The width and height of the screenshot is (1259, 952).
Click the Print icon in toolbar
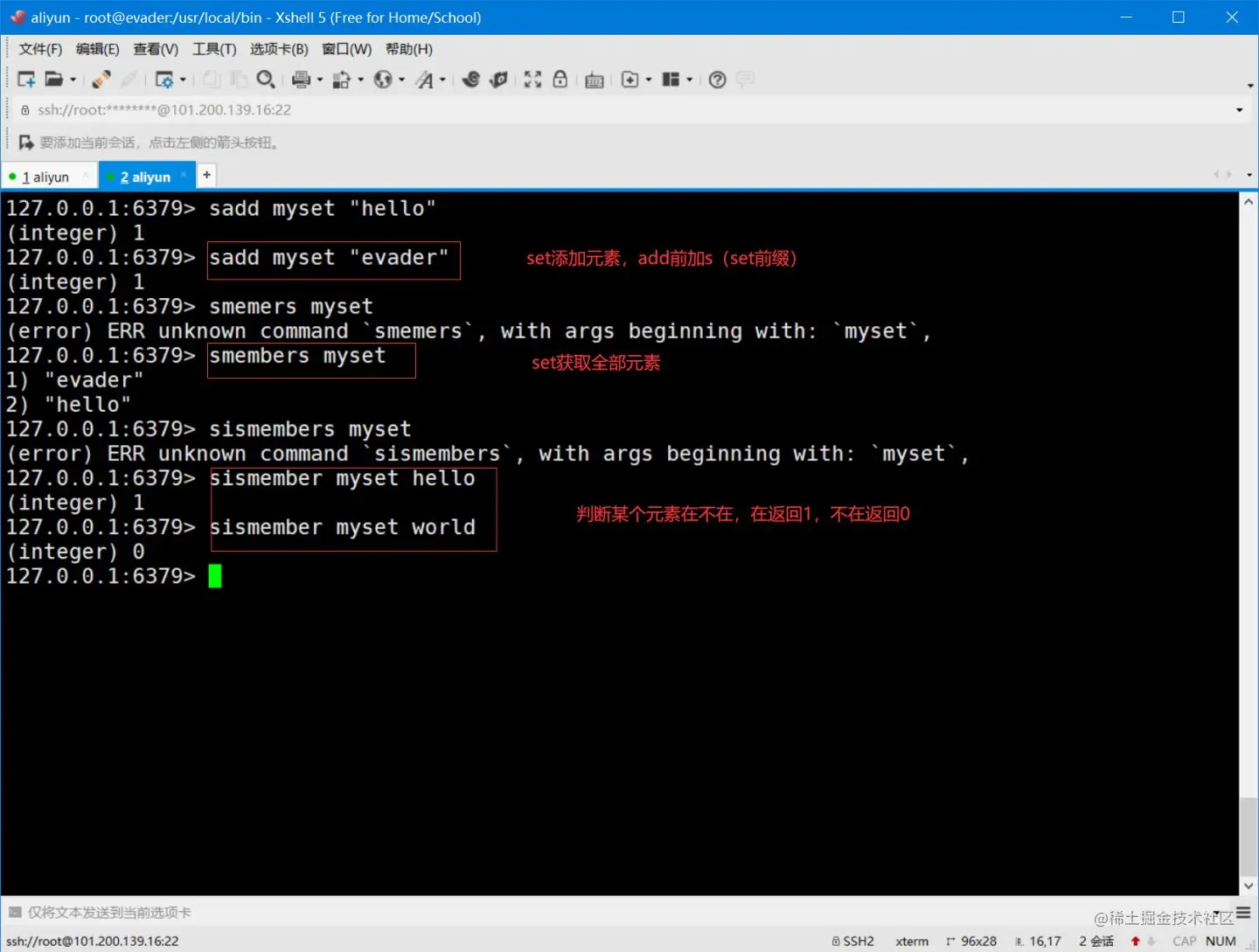click(301, 80)
